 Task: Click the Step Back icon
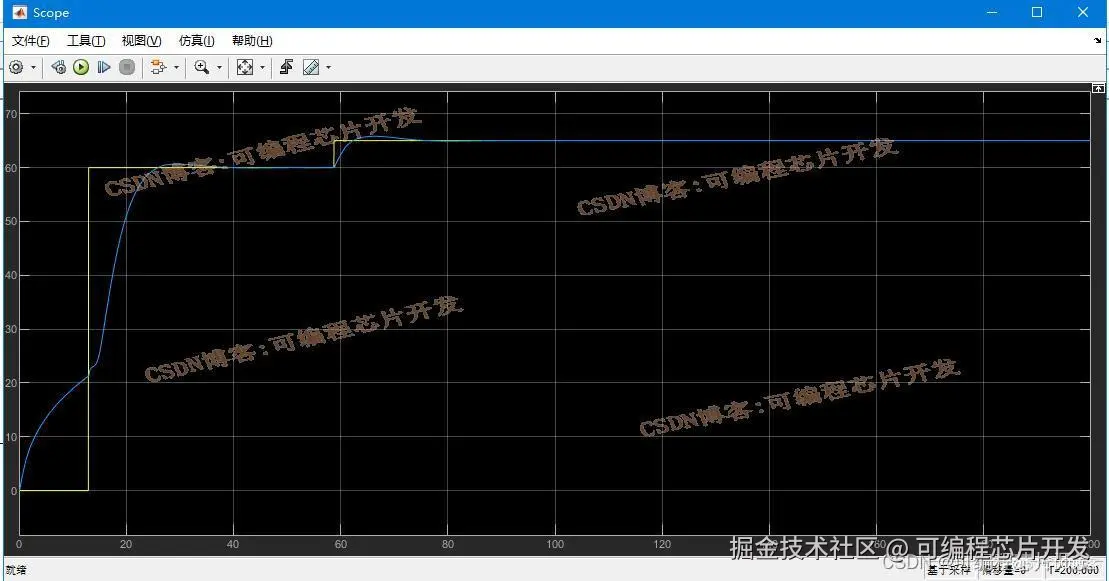[59, 67]
